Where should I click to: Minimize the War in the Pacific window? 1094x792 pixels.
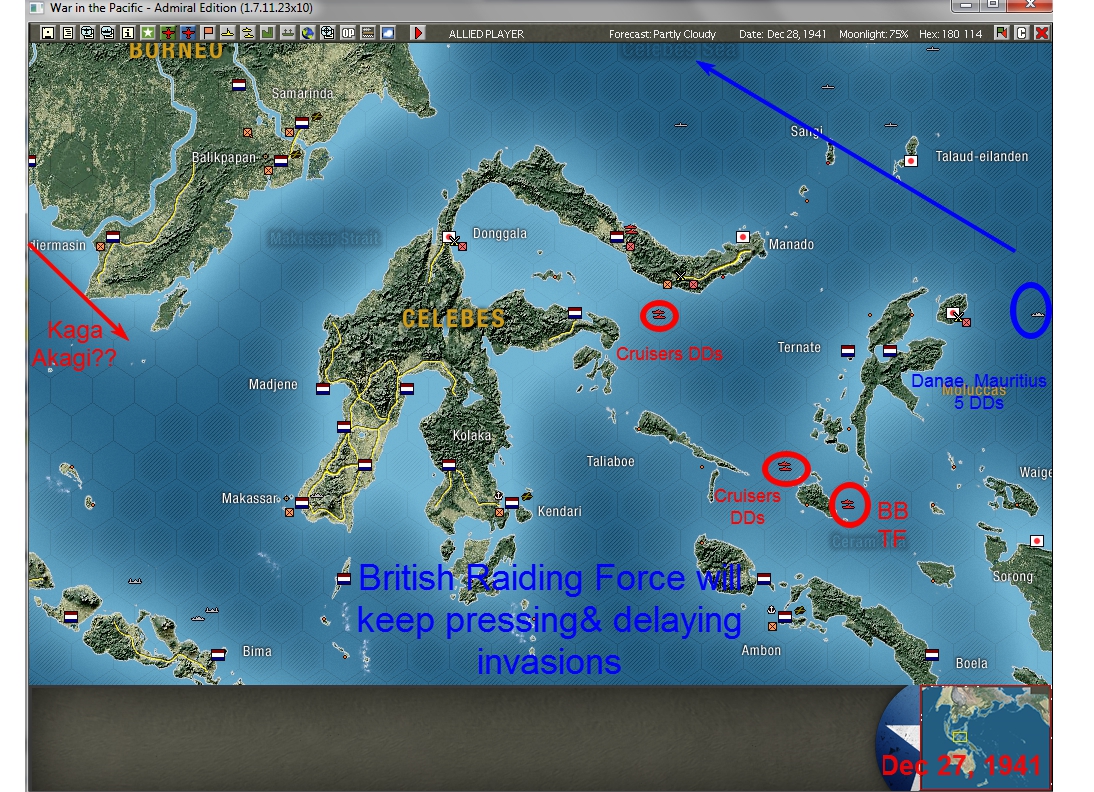(966, 6)
